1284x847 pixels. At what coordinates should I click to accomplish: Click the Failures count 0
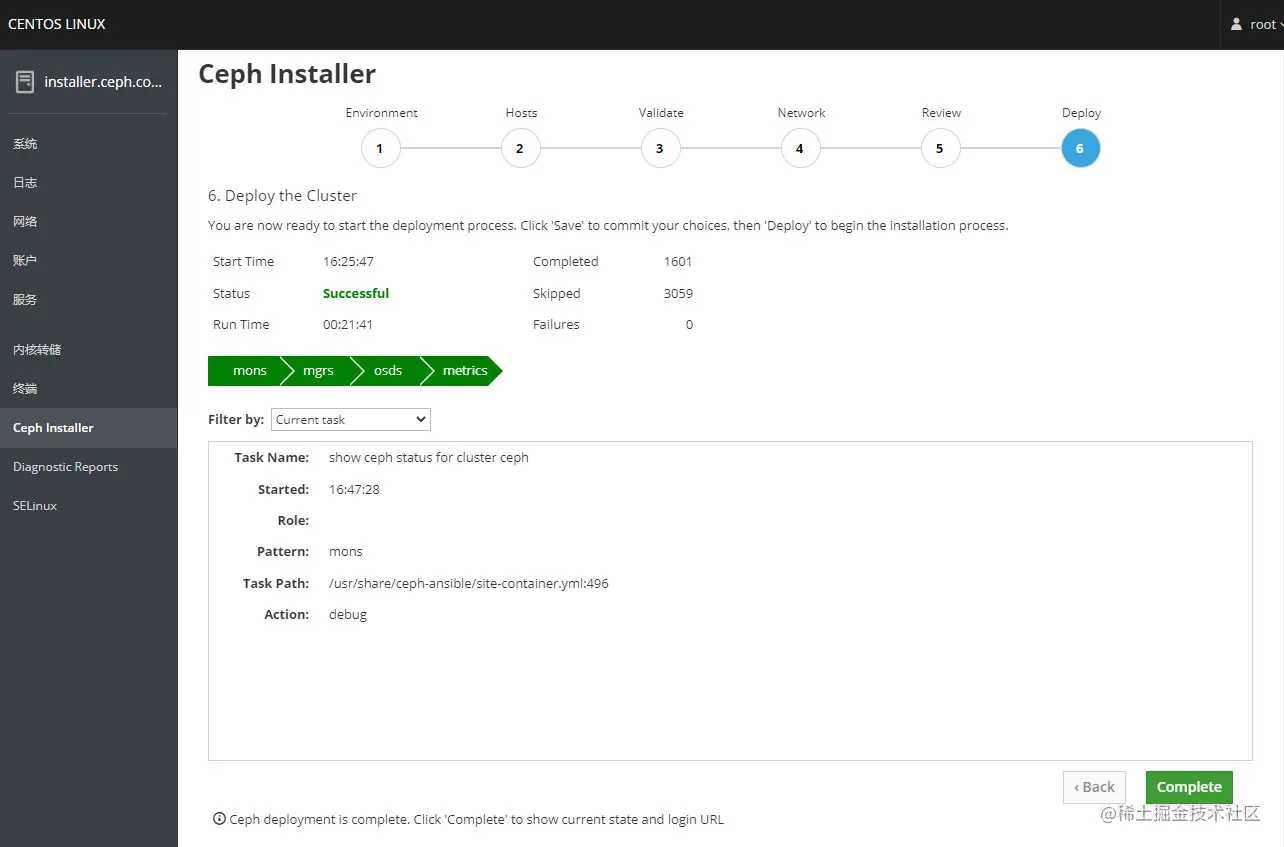689,324
